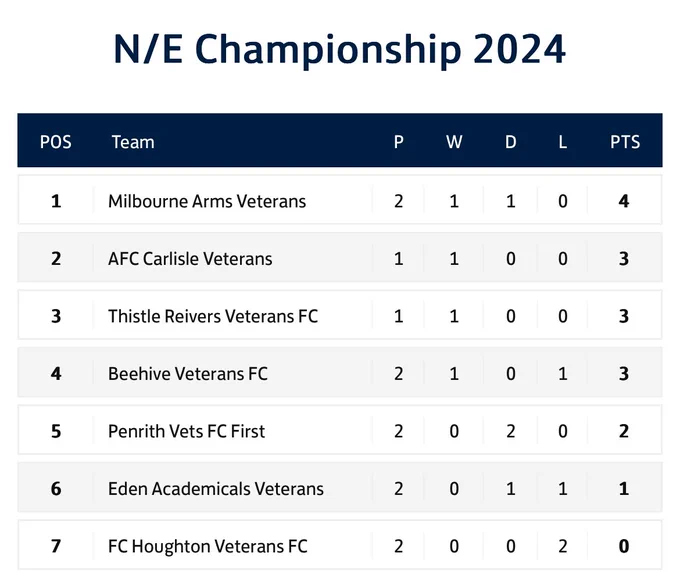
Task: Open Eden Academicals Veterans entry
Action: pos(216,489)
